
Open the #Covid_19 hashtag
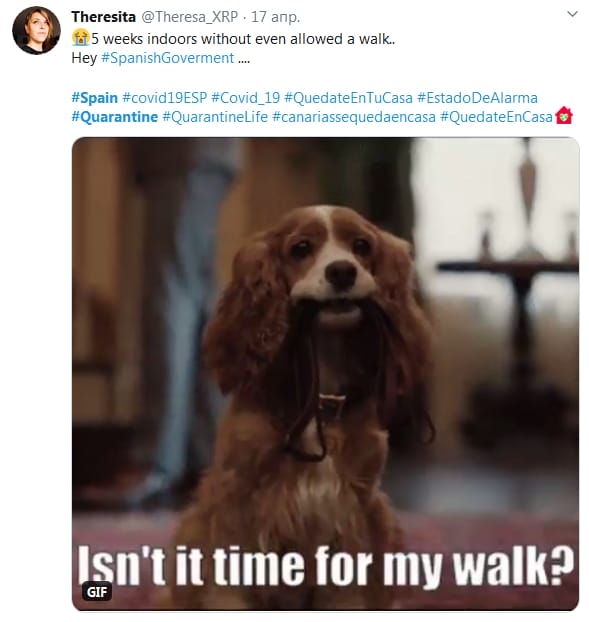[x=246, y=98]
